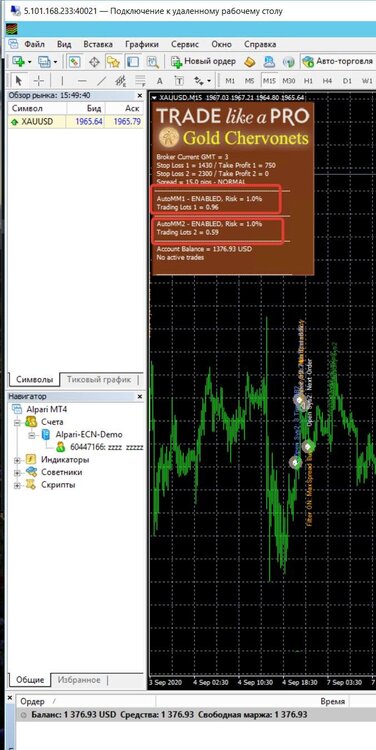Select the Общие tab in Navigator

coord(30,680)
